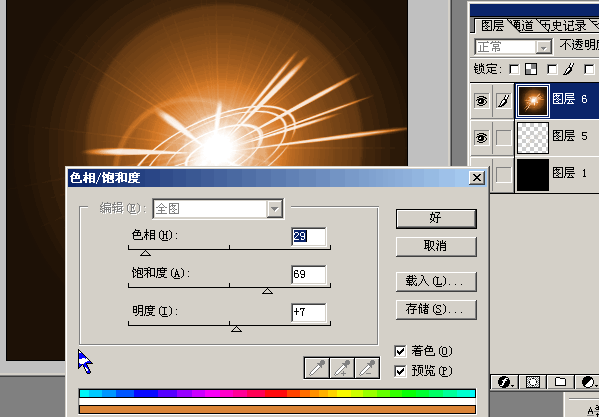Add a layer mask from panel bottom

click(532, 381)
